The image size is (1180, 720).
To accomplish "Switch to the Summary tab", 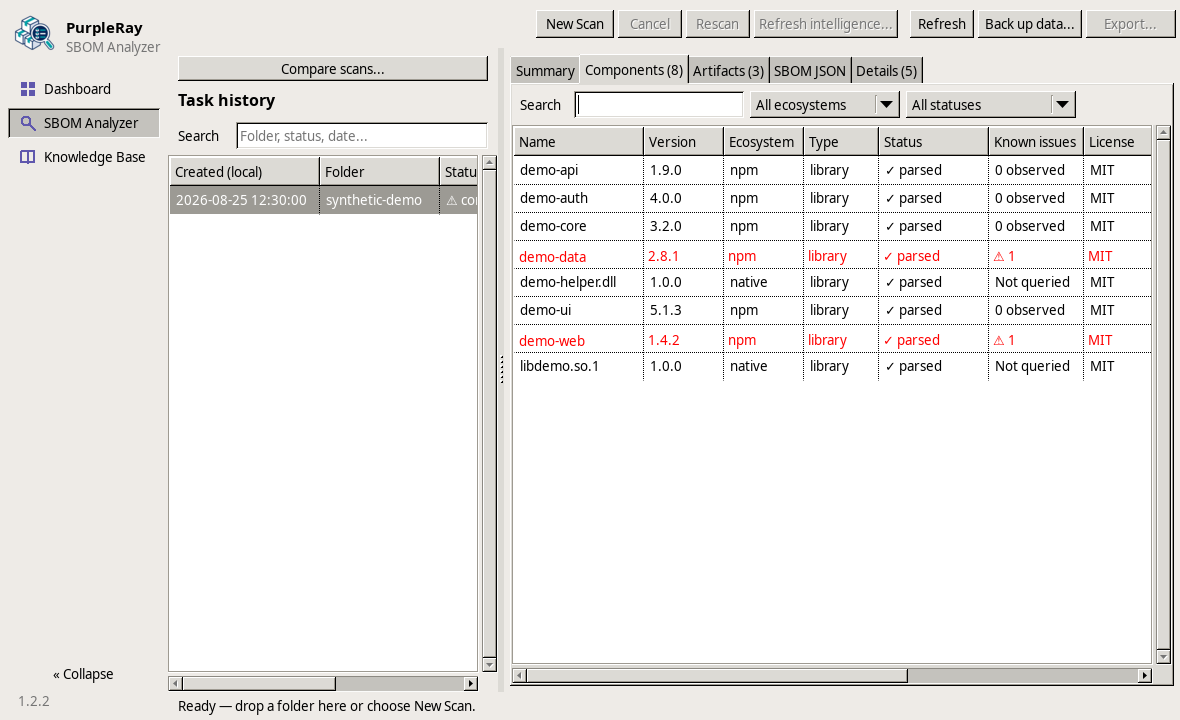I will (x=545, y=71).
